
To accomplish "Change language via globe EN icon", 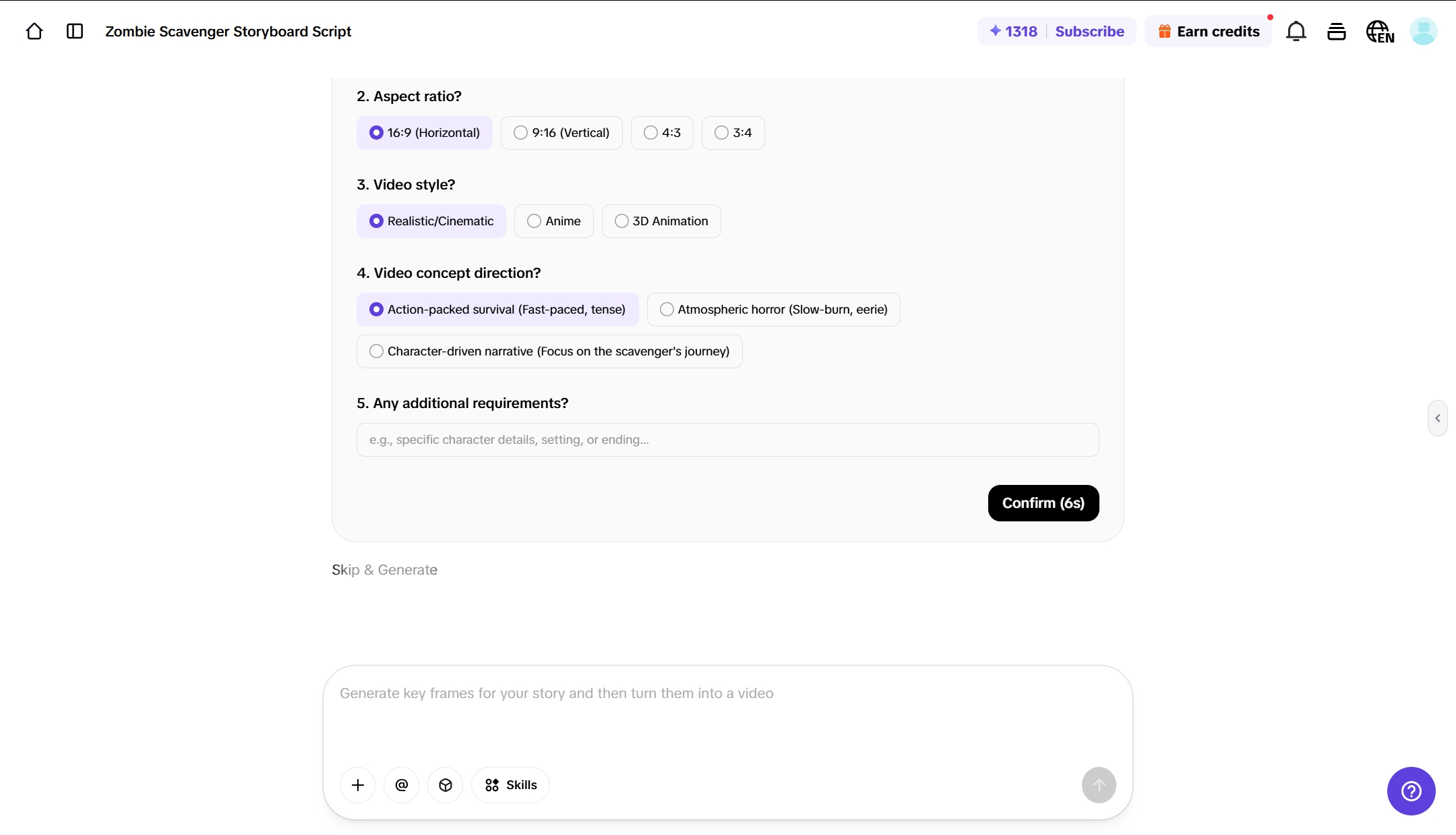I will tap(1380, 31).
